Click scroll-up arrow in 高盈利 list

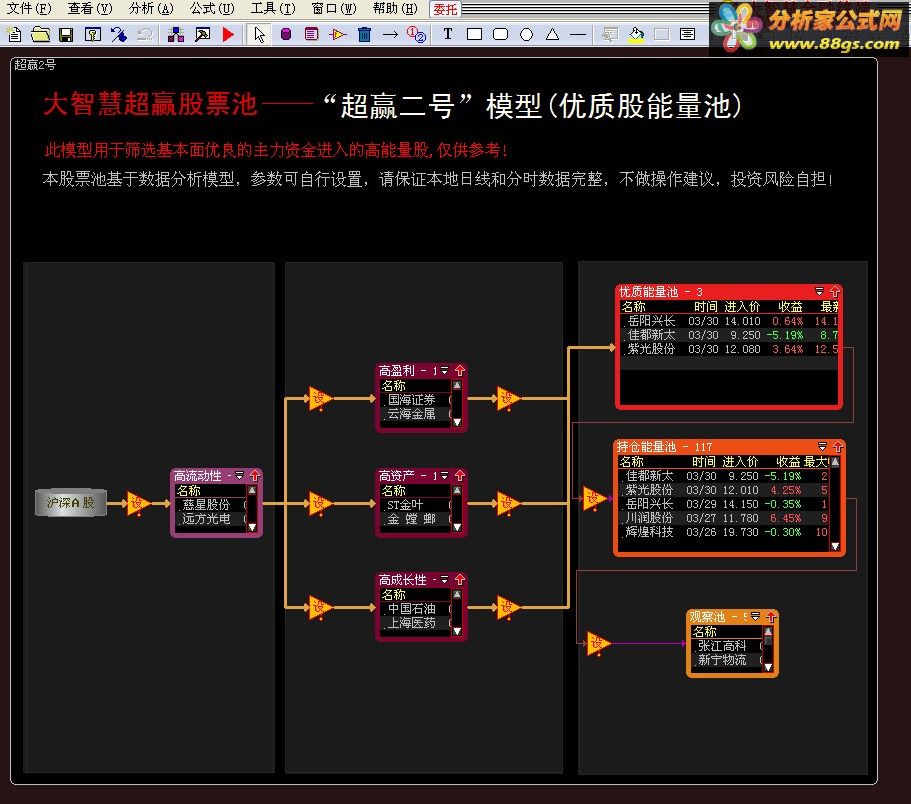(x=457, y=385)
